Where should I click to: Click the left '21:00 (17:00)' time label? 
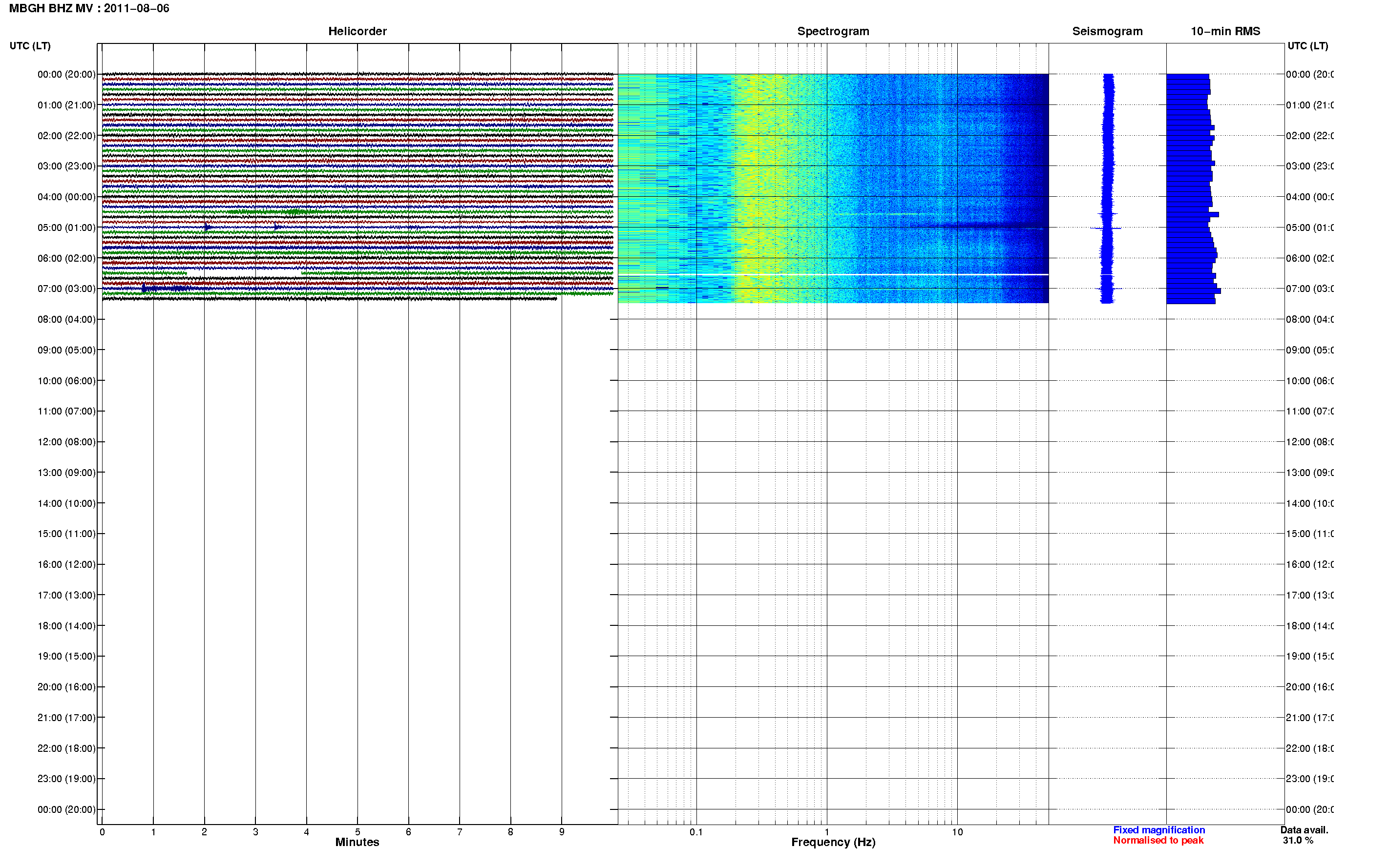point(66,718)
